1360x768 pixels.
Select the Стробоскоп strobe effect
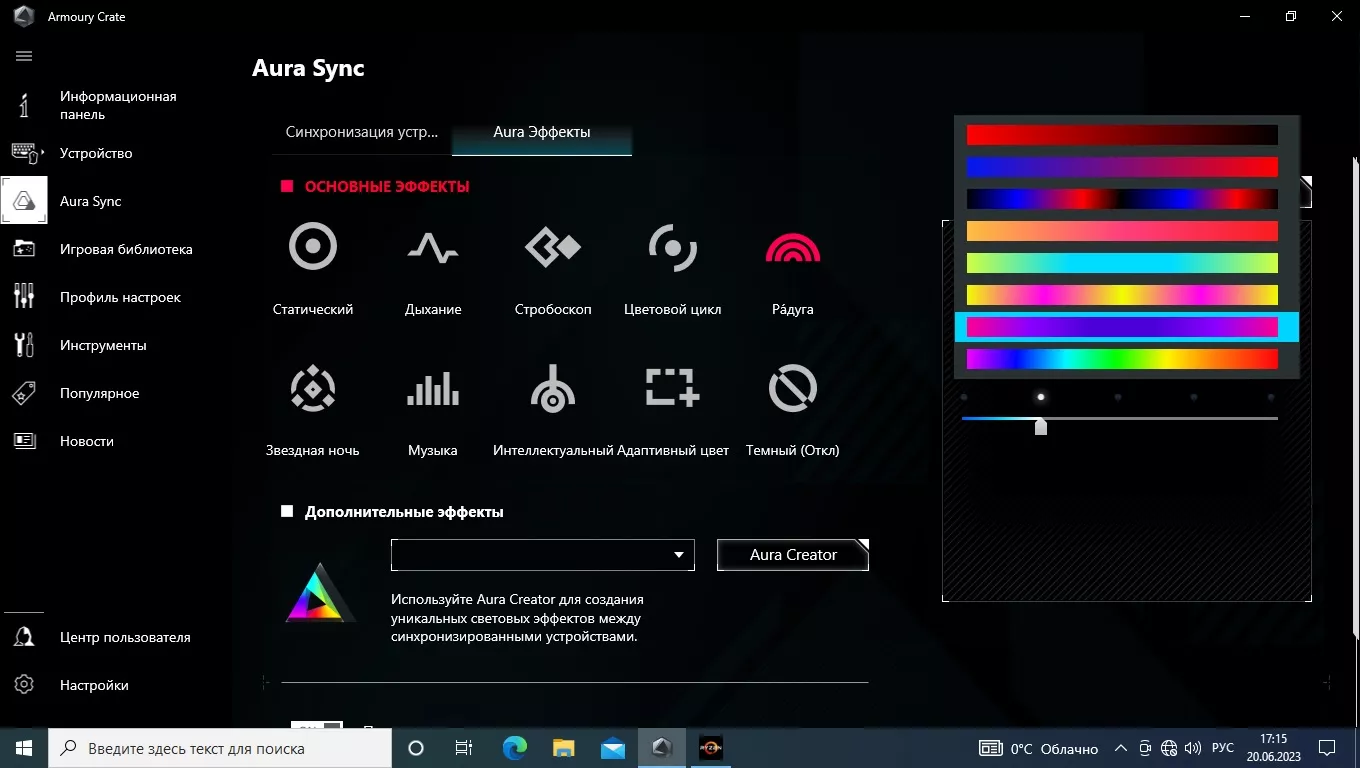(x=553, y=268)
